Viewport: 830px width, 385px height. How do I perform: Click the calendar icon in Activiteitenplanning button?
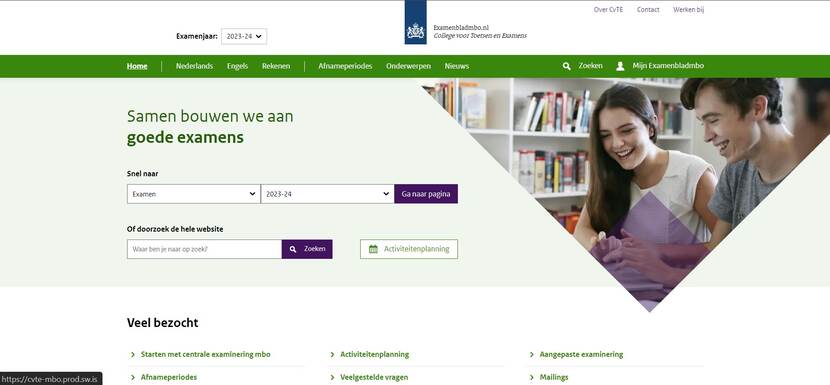coord(373,249)
